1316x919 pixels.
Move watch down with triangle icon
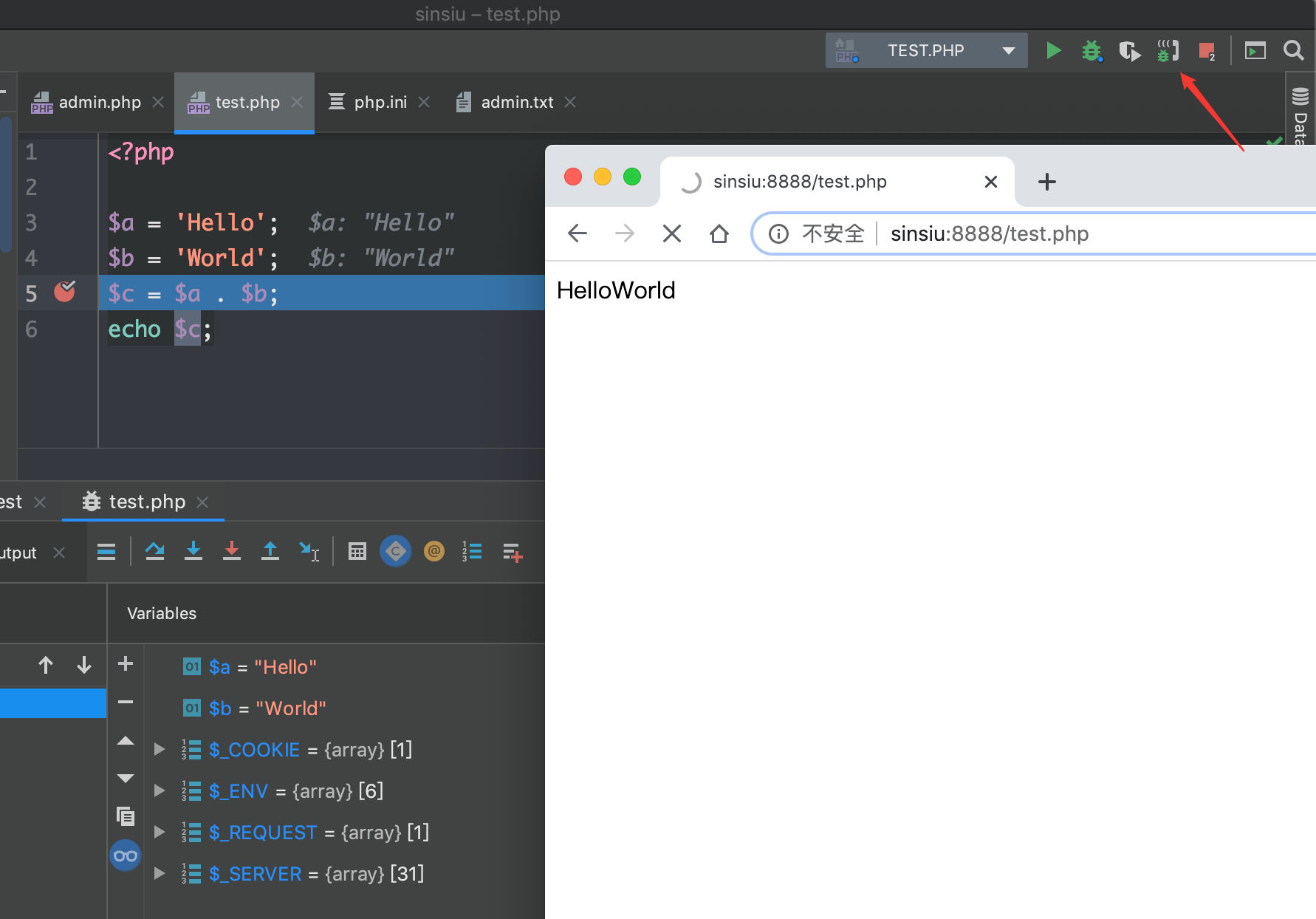point(126,778)
